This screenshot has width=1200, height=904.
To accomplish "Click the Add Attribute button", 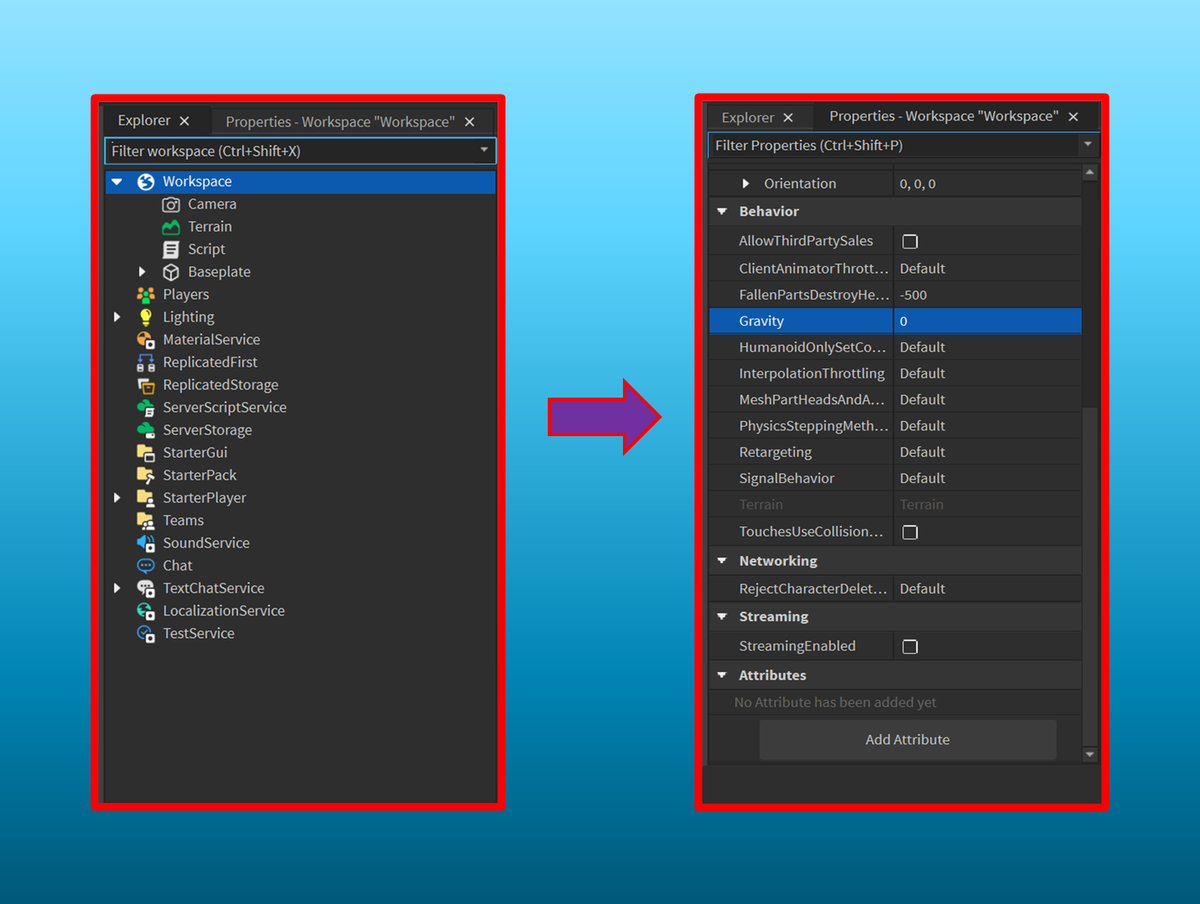I will click(908, 740).
